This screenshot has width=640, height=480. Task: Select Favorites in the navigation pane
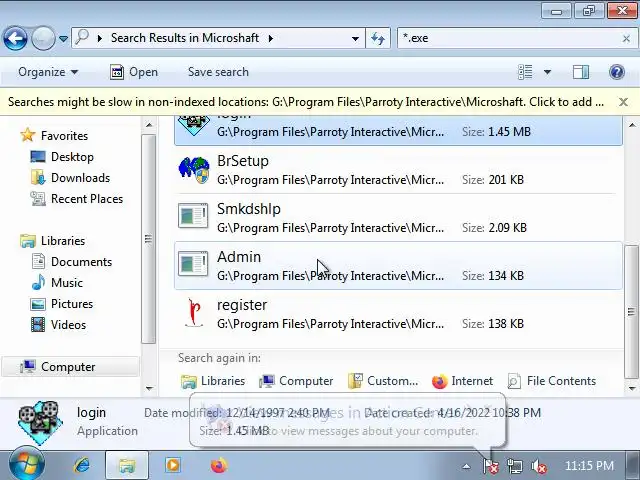(x=64, y=136)
